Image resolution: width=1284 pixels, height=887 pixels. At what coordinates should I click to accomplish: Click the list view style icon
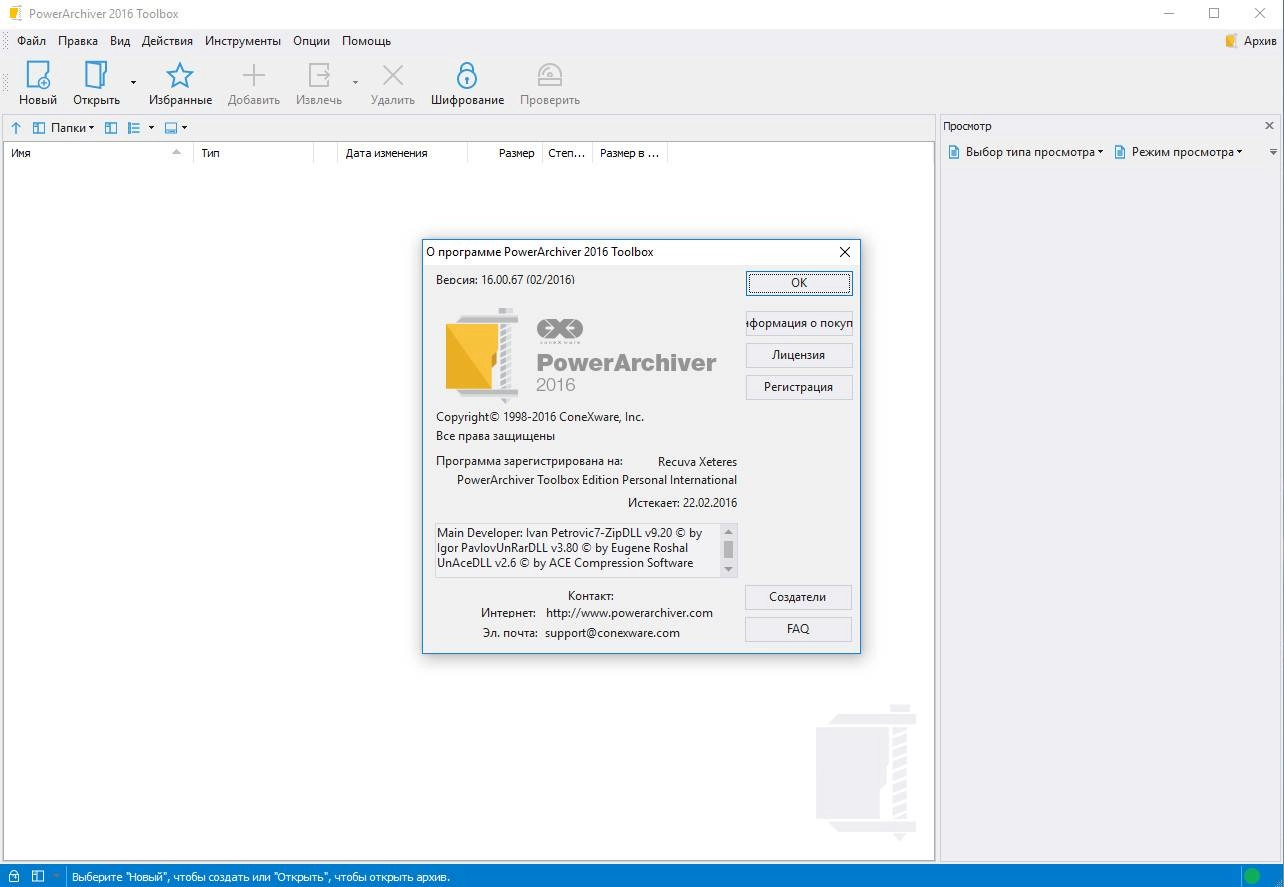[134, 128]
